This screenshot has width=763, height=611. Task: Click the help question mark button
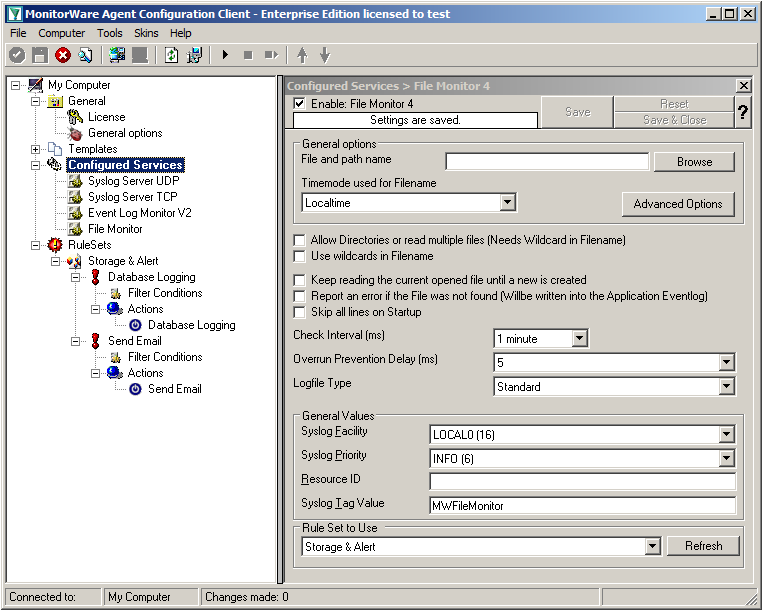tap(743, 112)
